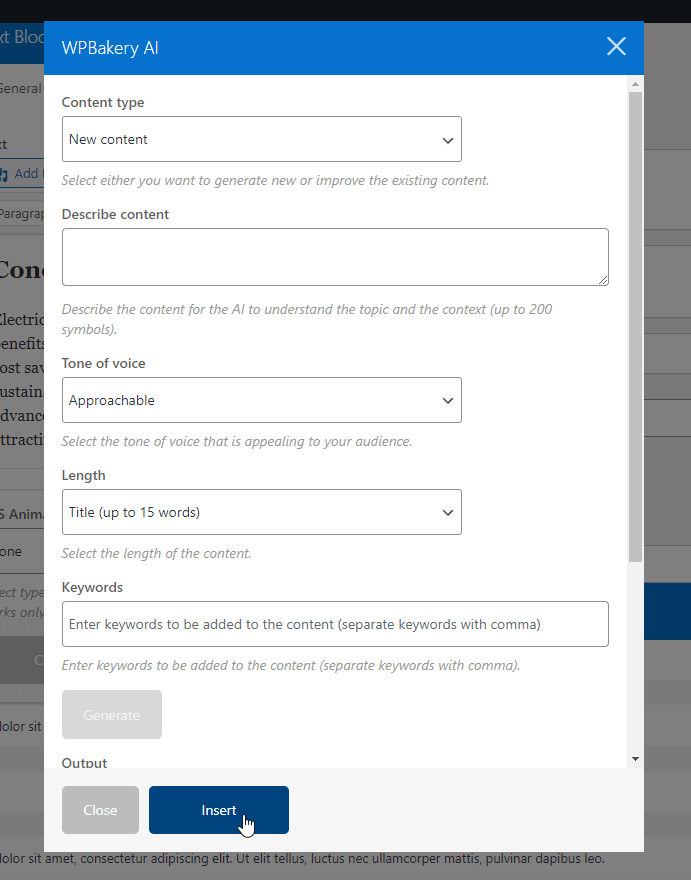Close the WPBakery AI dialog with X
This screenshot has height=880, width=691.
pyautogui.click(x=616, y=47)
